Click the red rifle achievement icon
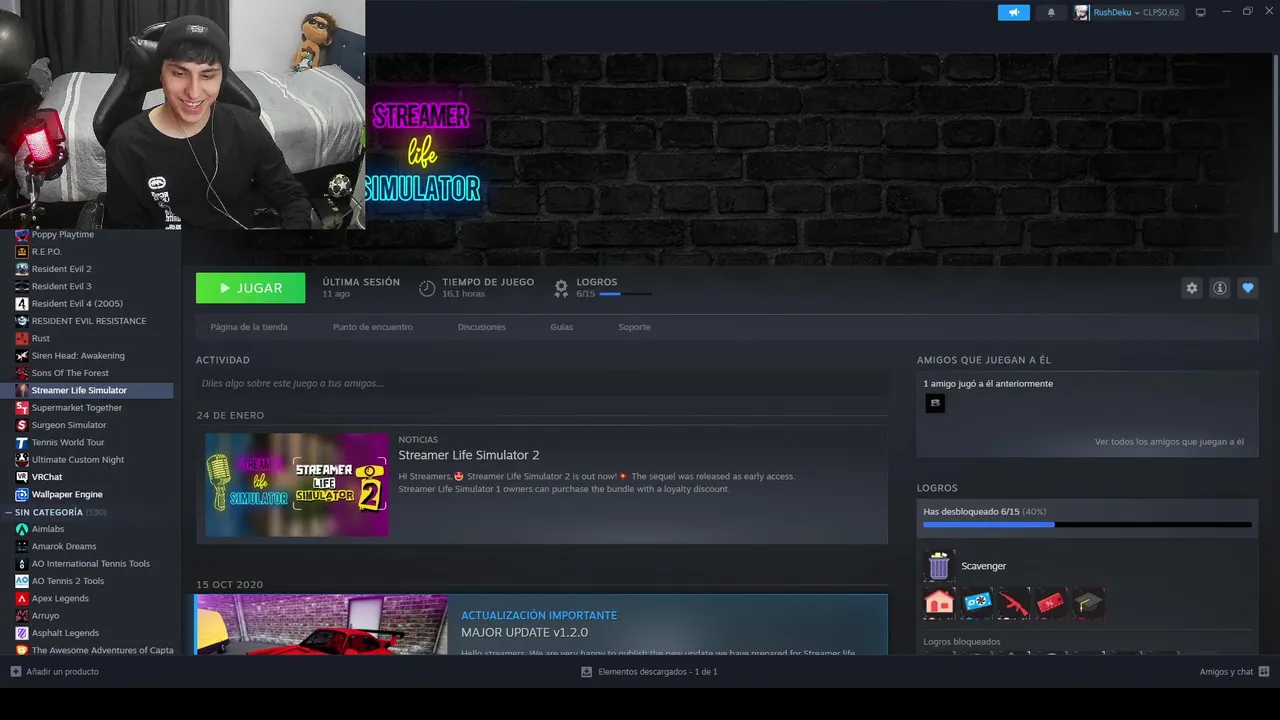Viewport: 1280px width, 720px height. [x=1014, y=602]
